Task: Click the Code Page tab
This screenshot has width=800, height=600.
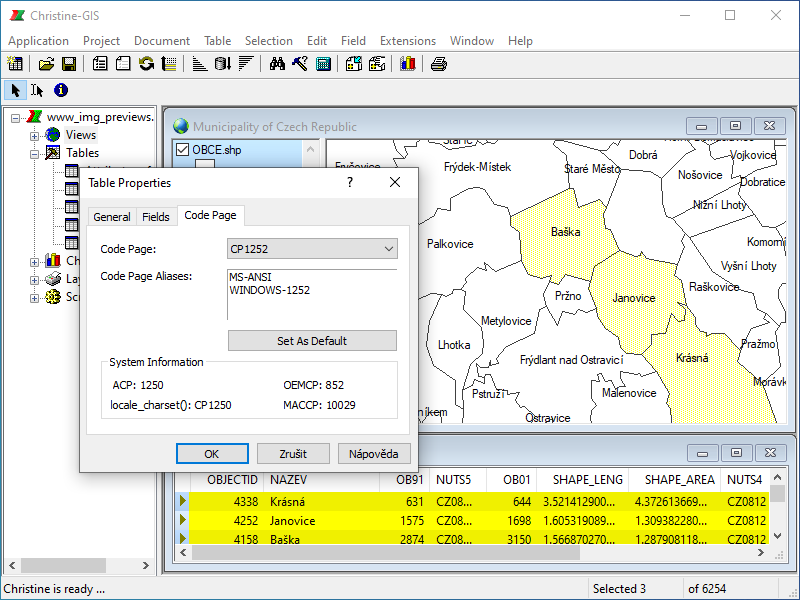Action: [x=210, y=215]
